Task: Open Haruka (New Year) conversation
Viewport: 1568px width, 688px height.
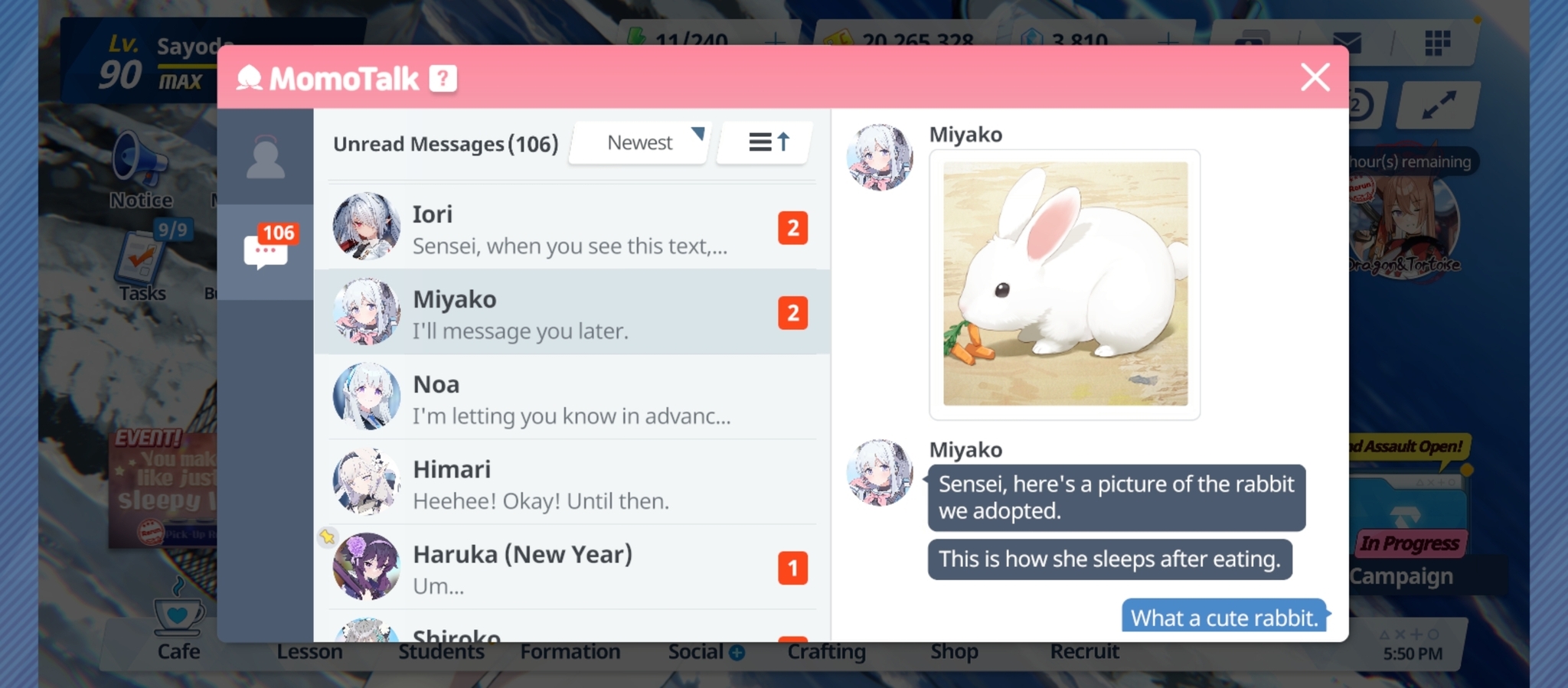Action: (573, 567)
